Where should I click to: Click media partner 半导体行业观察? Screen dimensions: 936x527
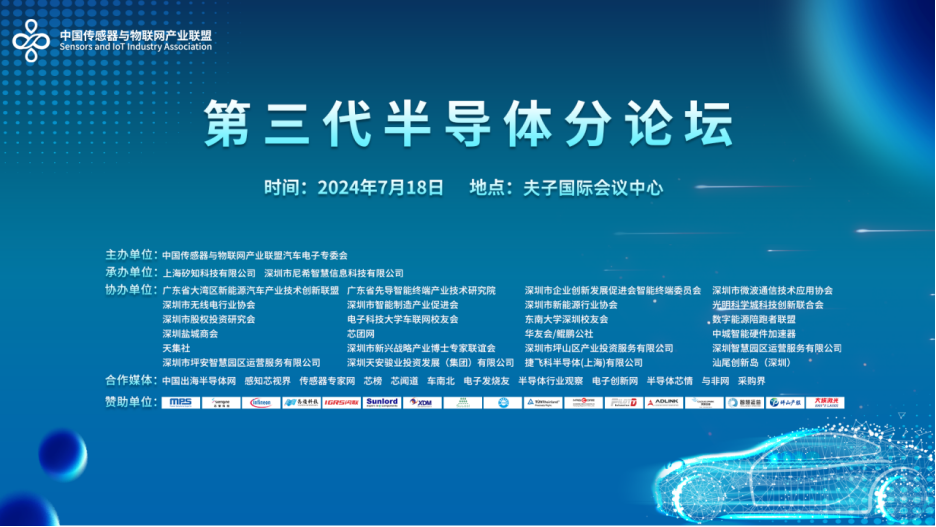551,381
